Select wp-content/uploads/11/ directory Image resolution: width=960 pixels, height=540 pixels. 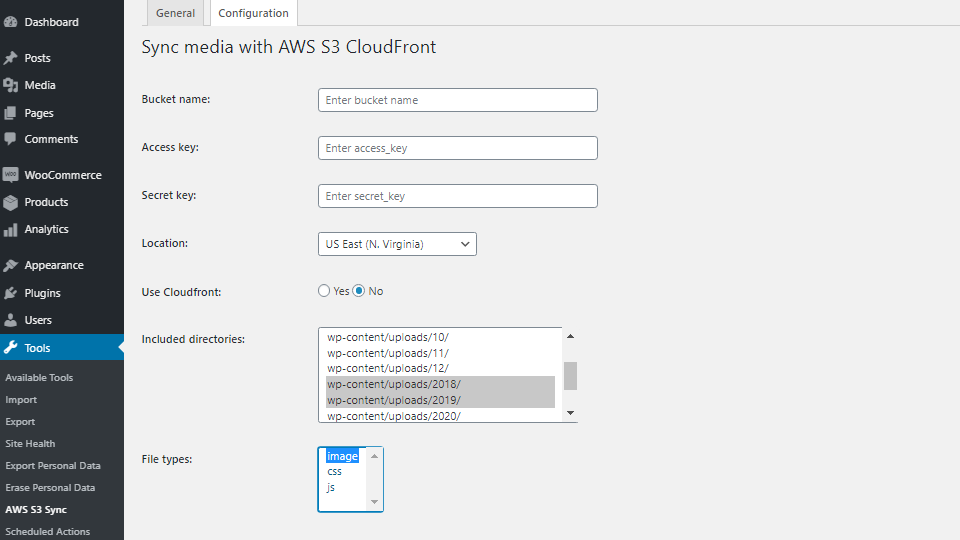tap(440, 353)
